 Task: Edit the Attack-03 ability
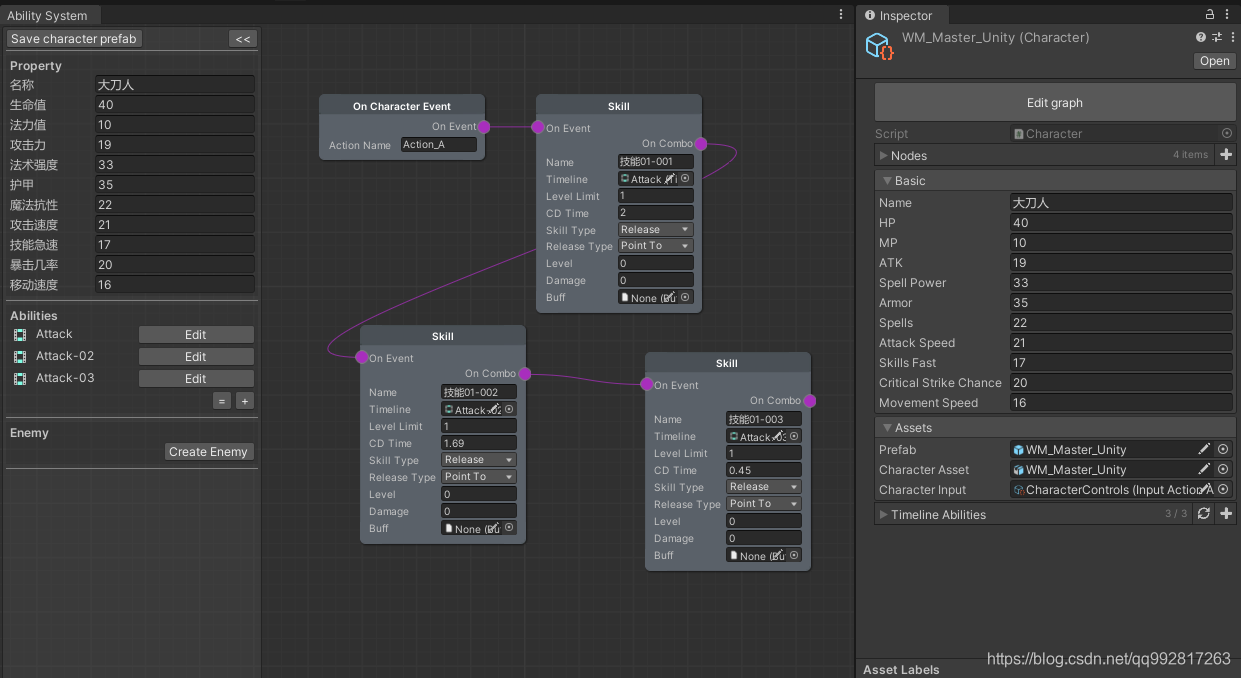pos(196,379)
